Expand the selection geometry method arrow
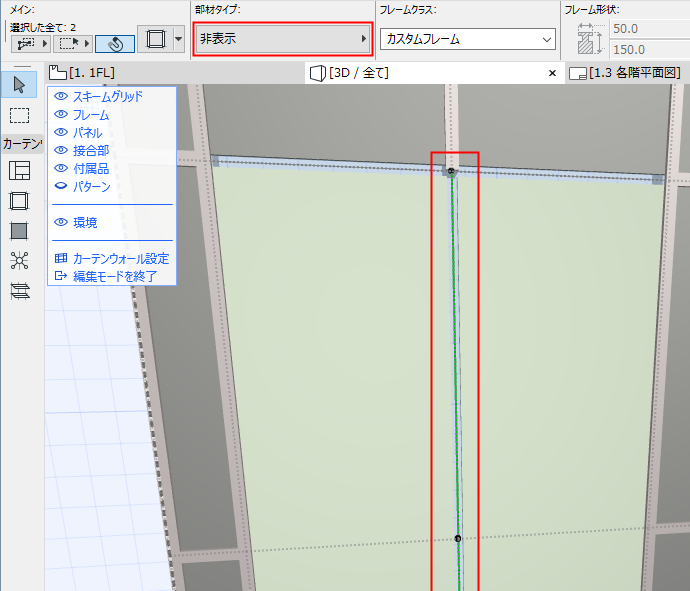Image resolution: width=690 pixels, height=591 pixels. 44,44
